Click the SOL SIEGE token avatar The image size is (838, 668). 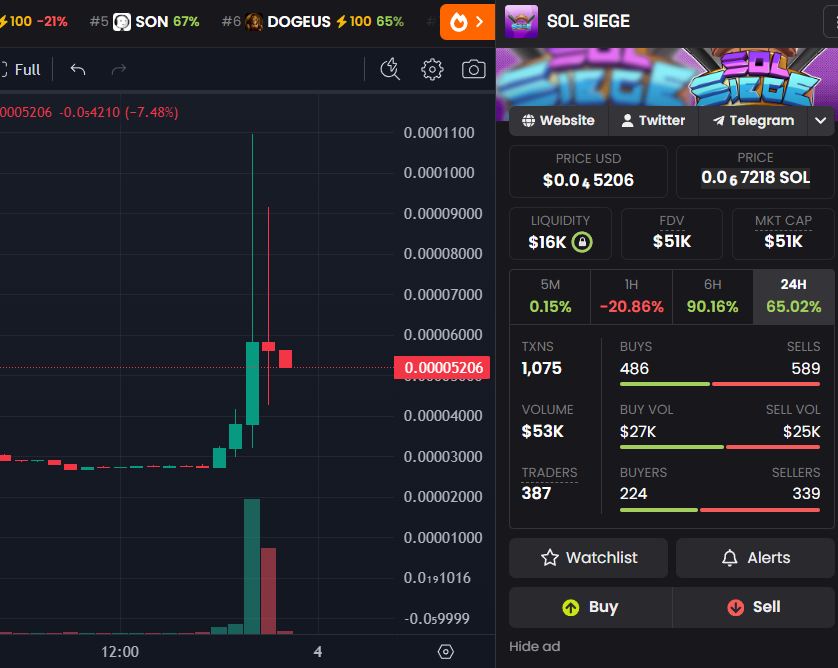(521, 21)
